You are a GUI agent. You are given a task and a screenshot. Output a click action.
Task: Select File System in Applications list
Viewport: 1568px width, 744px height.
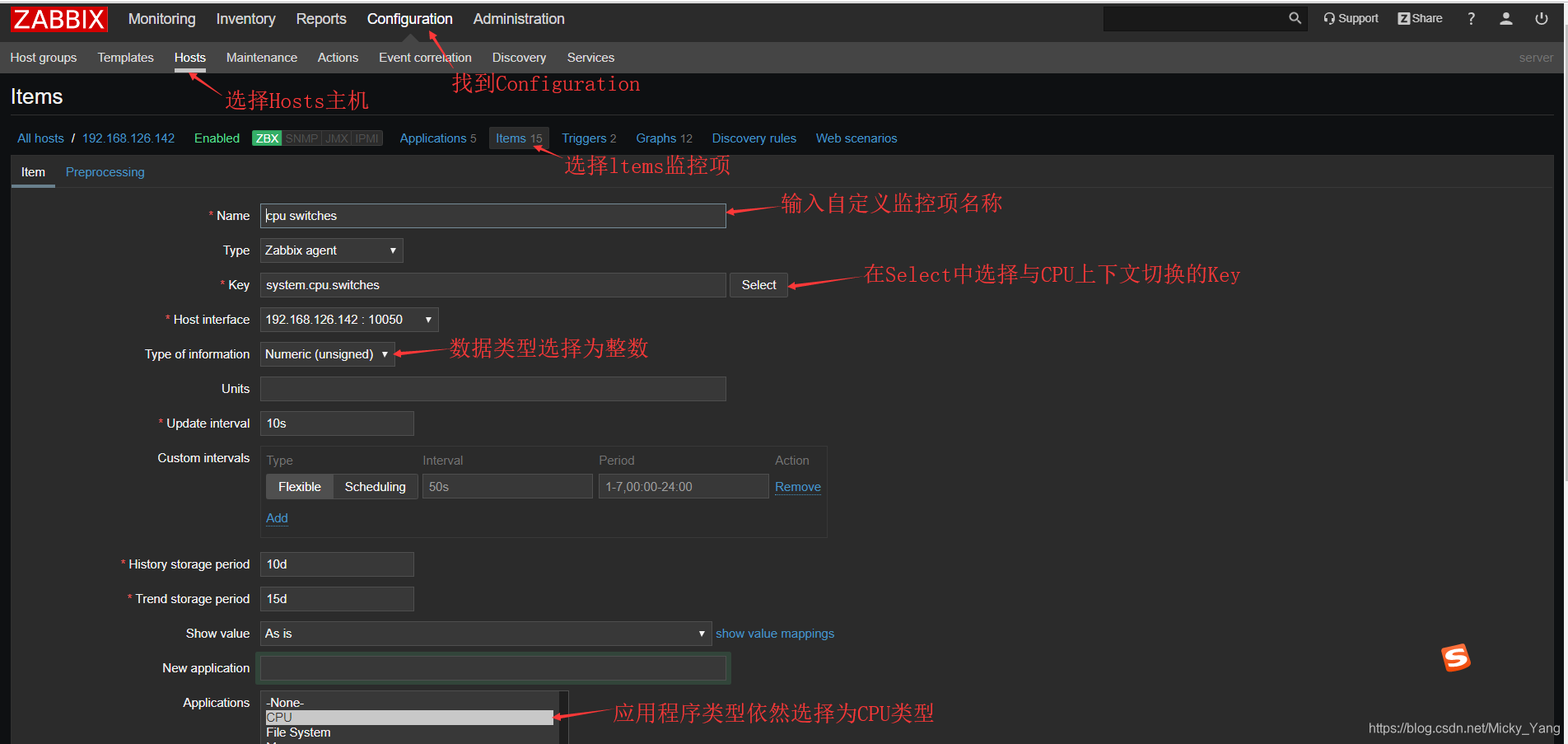tap(409, 732)
